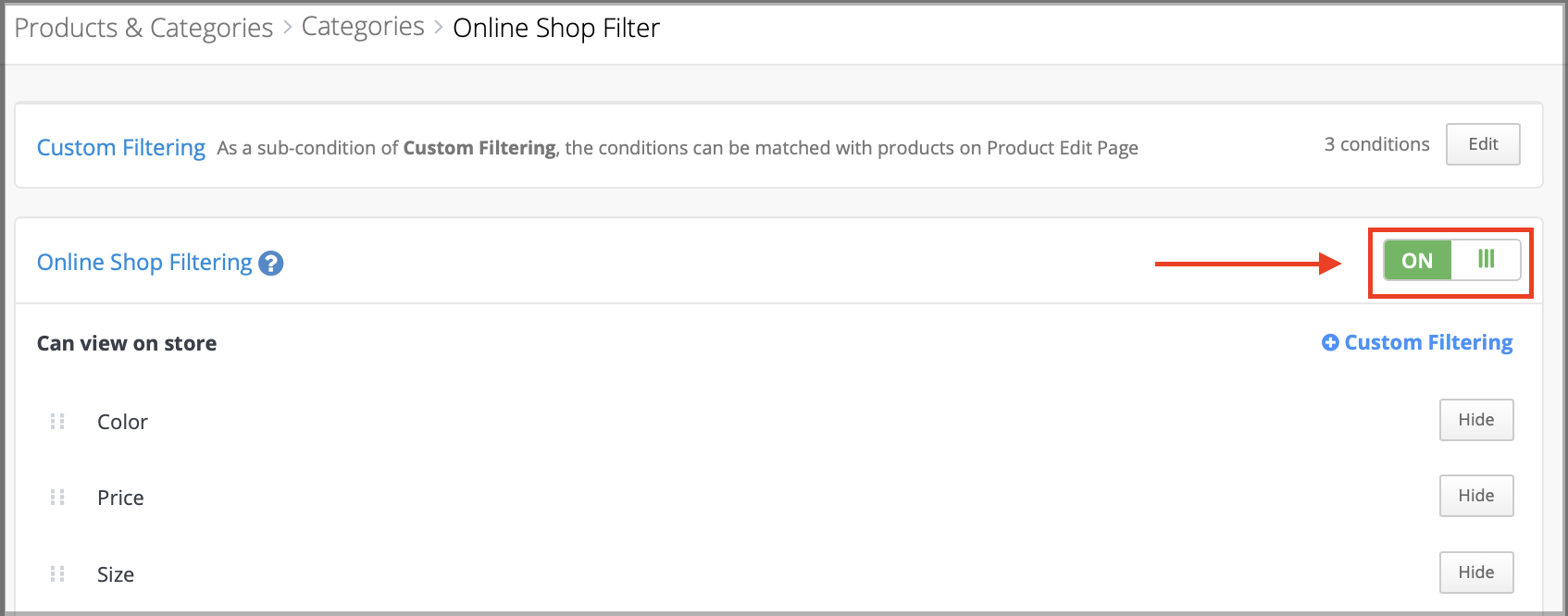Hide the Size filter
Image resolution: width=1568 pixels, height=616 pixels.
tap(1476, 573)
